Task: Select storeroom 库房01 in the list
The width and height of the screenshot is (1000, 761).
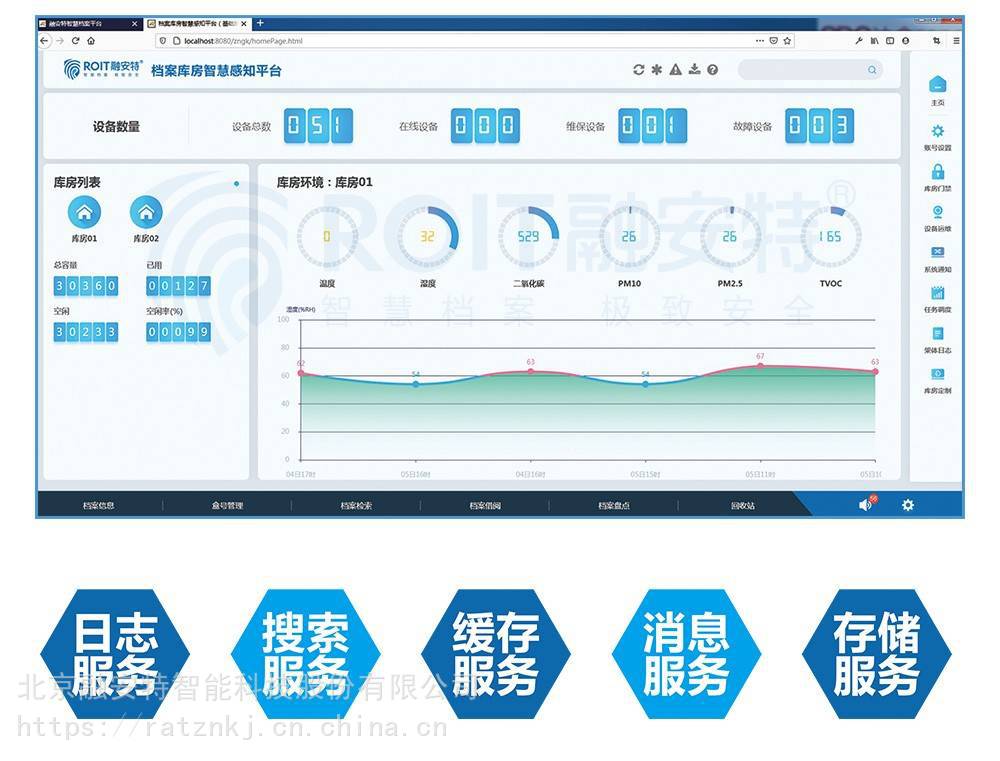Action: pos(84,212)
